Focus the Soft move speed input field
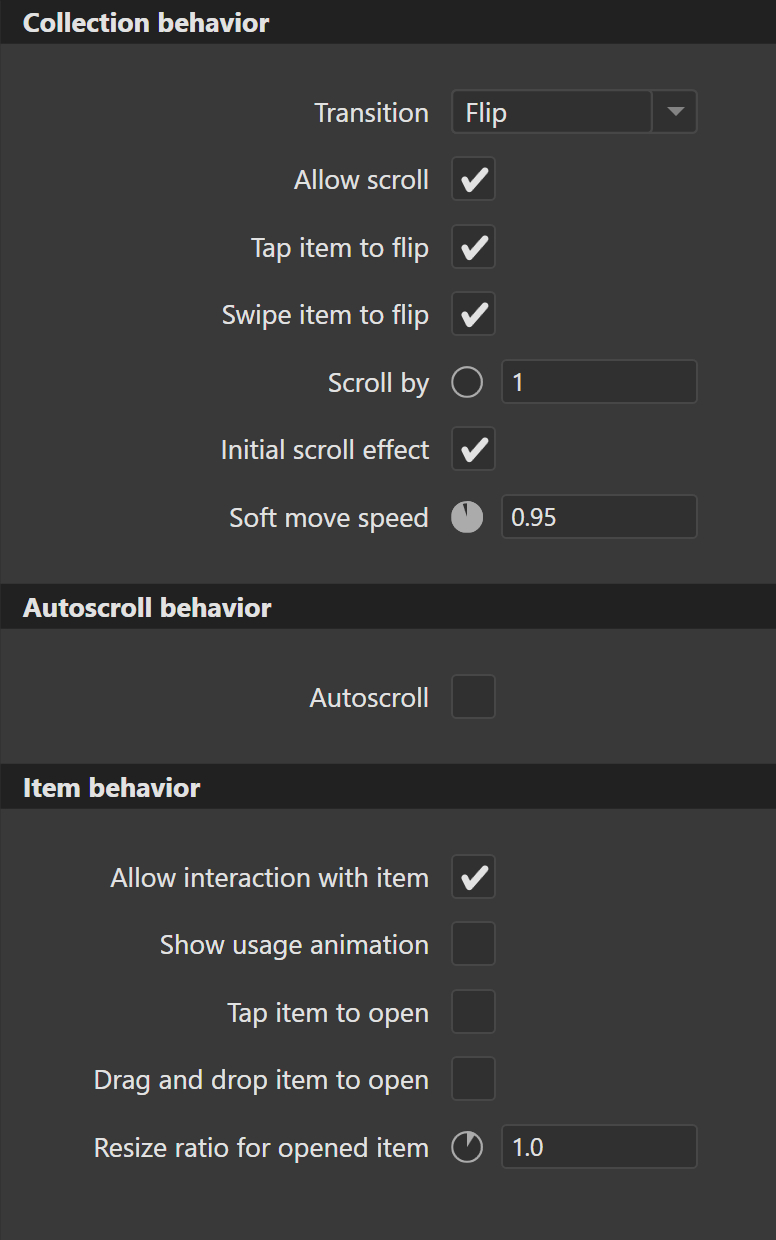 (x=598, y=518)
